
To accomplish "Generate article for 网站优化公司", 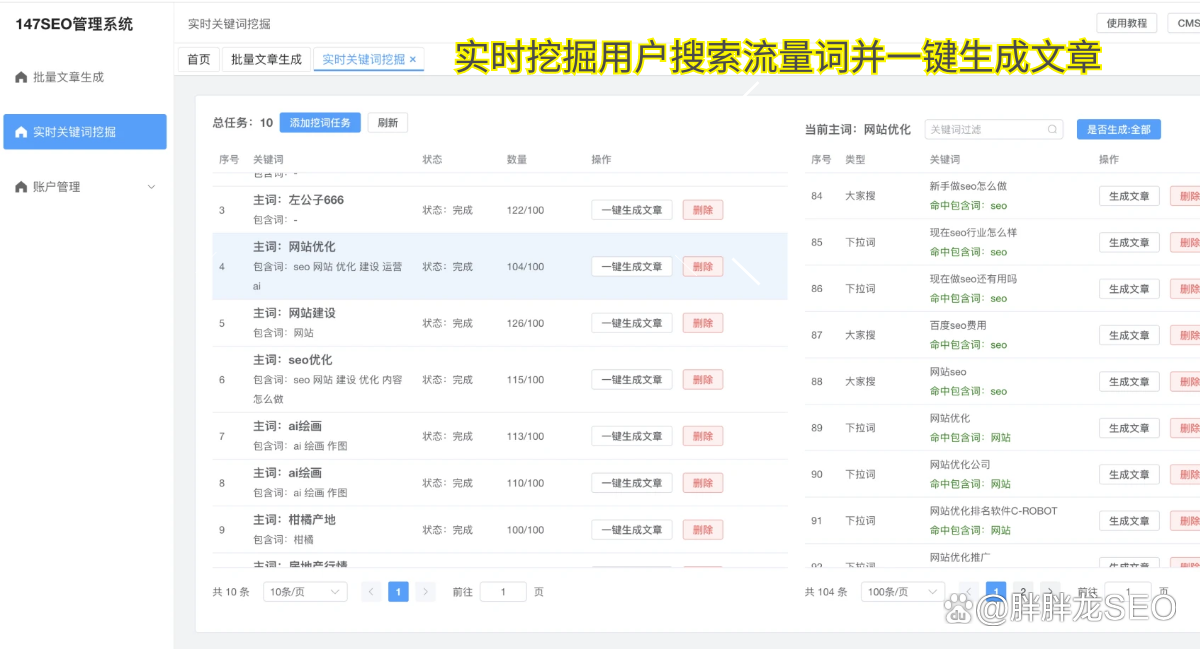I will [1129, 475].
